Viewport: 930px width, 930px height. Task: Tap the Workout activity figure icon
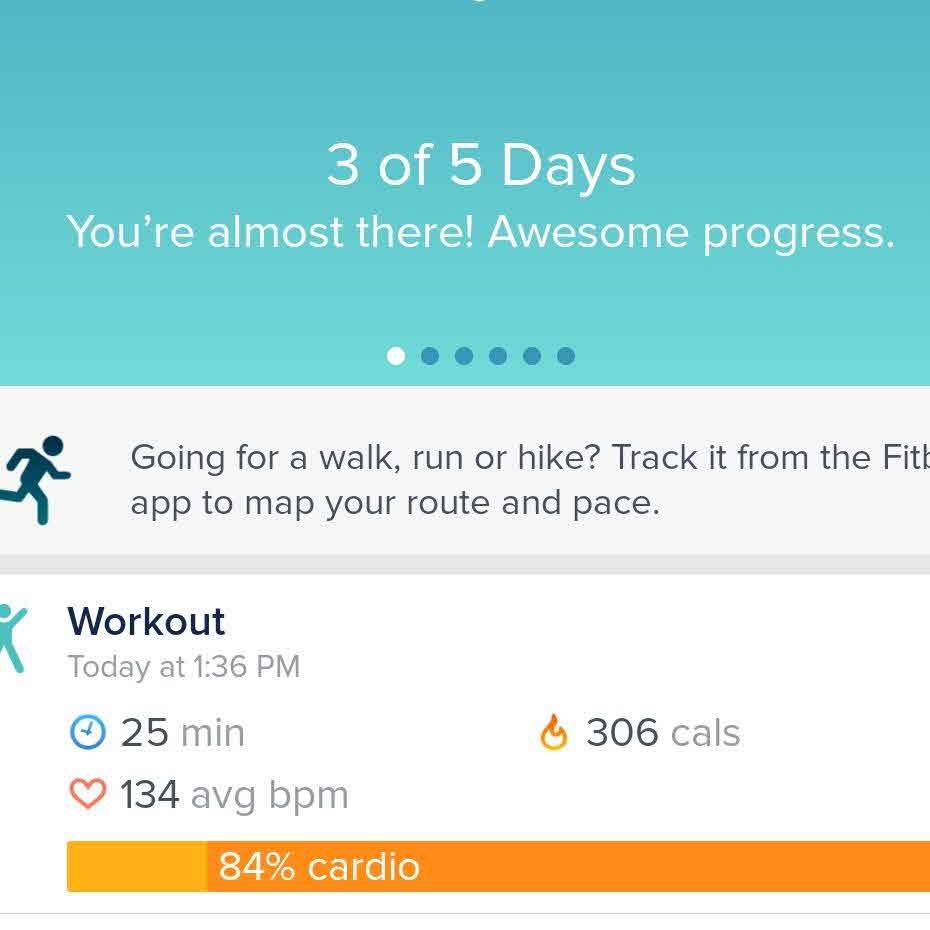point(11,637)
